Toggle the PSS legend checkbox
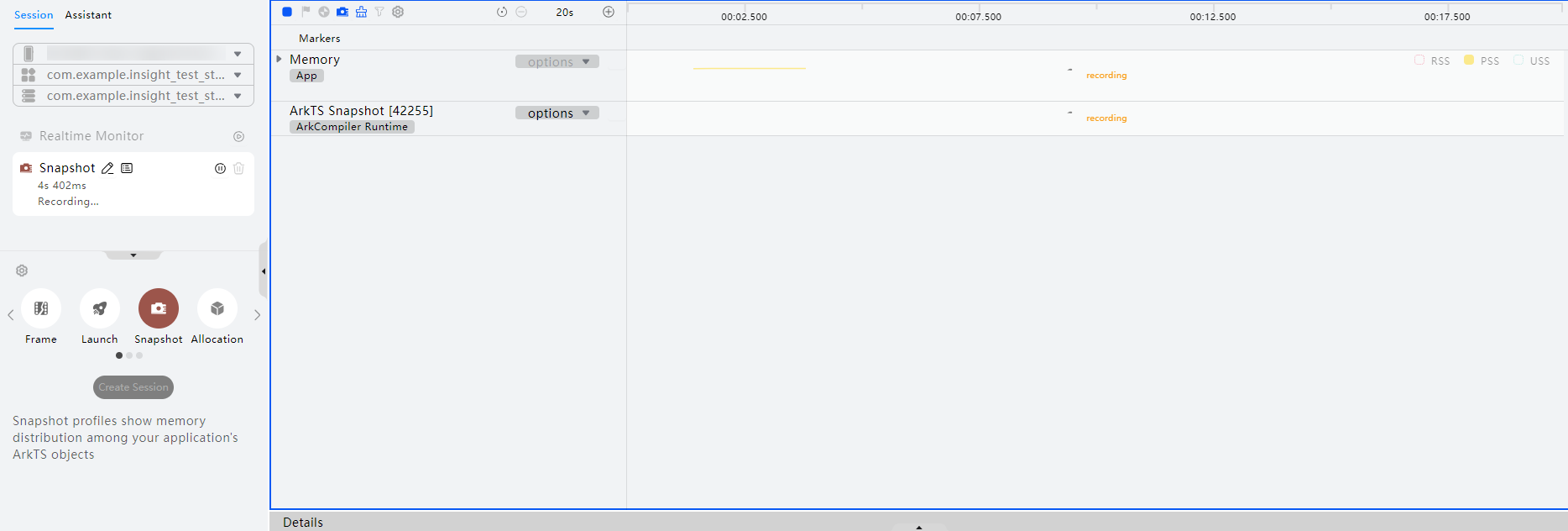The image size is (1568, 531). click(1469, 60)
